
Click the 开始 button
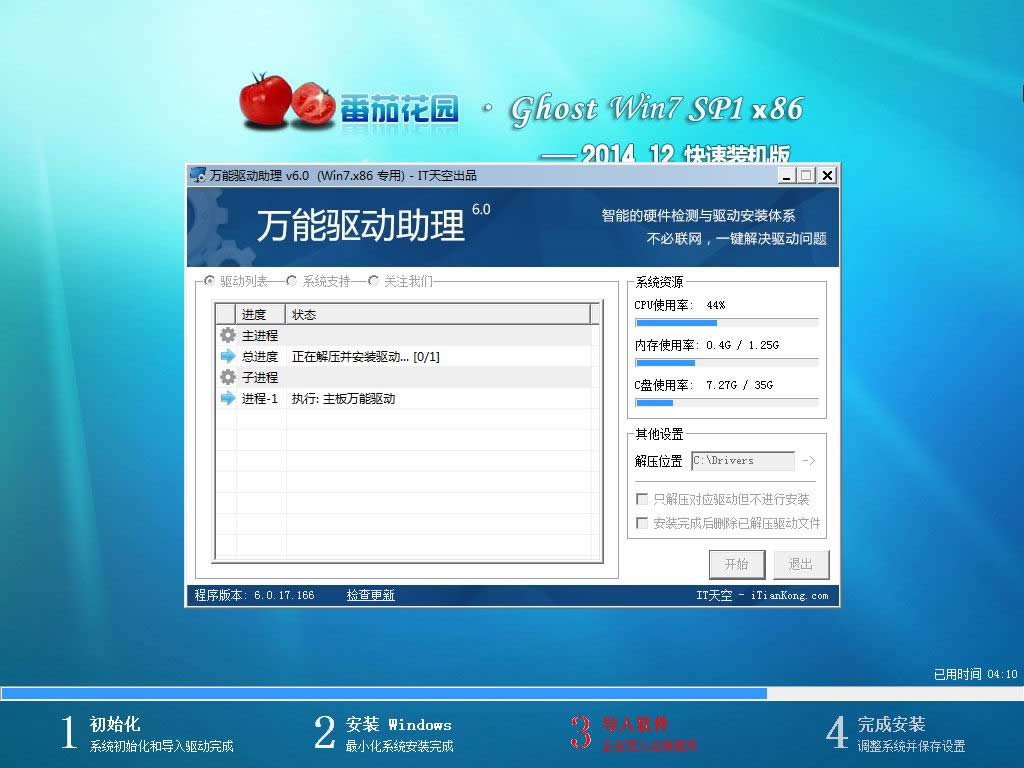(x=737, y=564)
